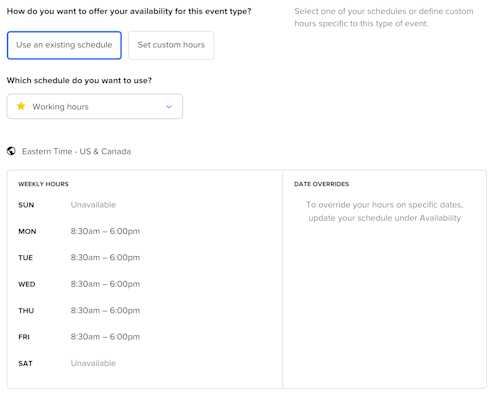Click the availability question heading
Screen dimensions: 496x396
click(x=129, y=11)
